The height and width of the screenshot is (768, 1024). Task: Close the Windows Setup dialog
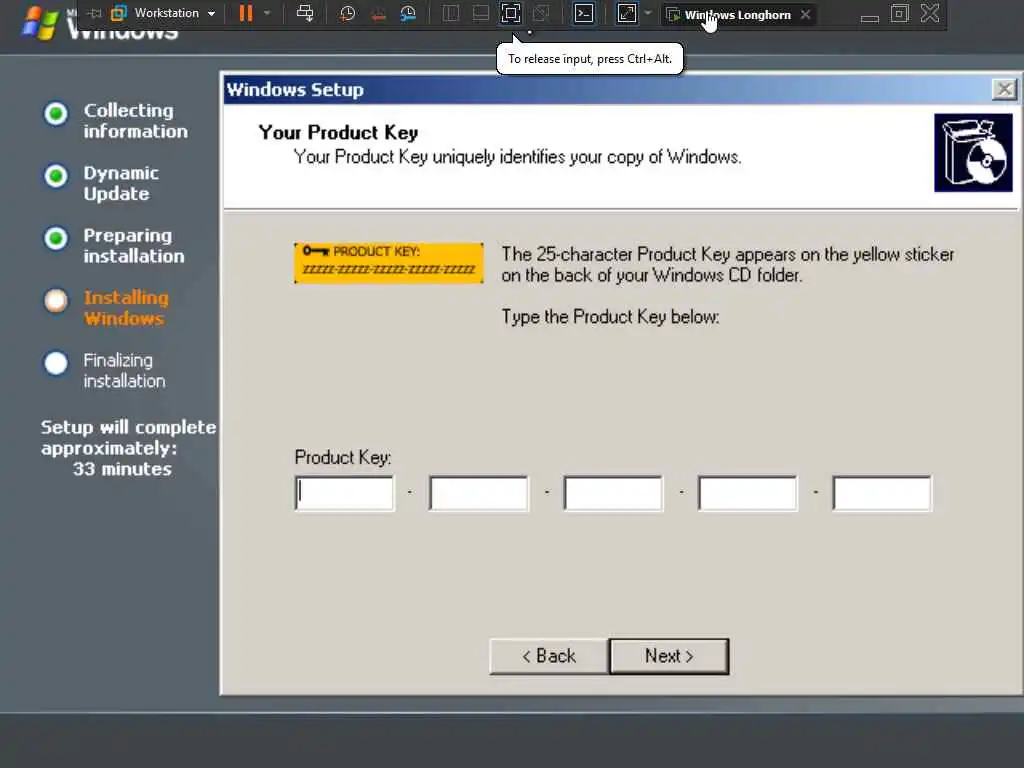point(1004,89)
